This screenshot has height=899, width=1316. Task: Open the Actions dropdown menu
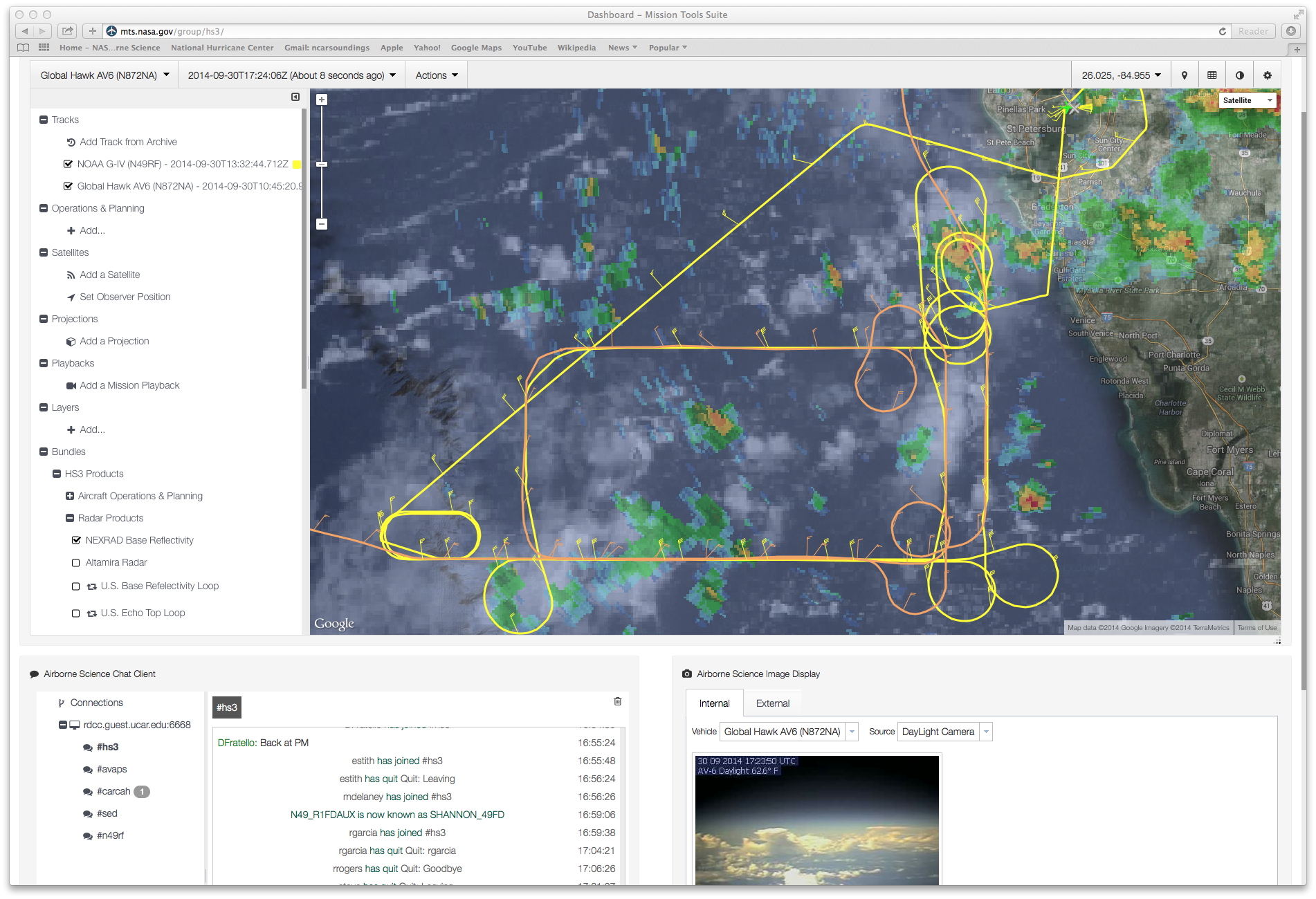pyautogui.click(x=437, y=75)
